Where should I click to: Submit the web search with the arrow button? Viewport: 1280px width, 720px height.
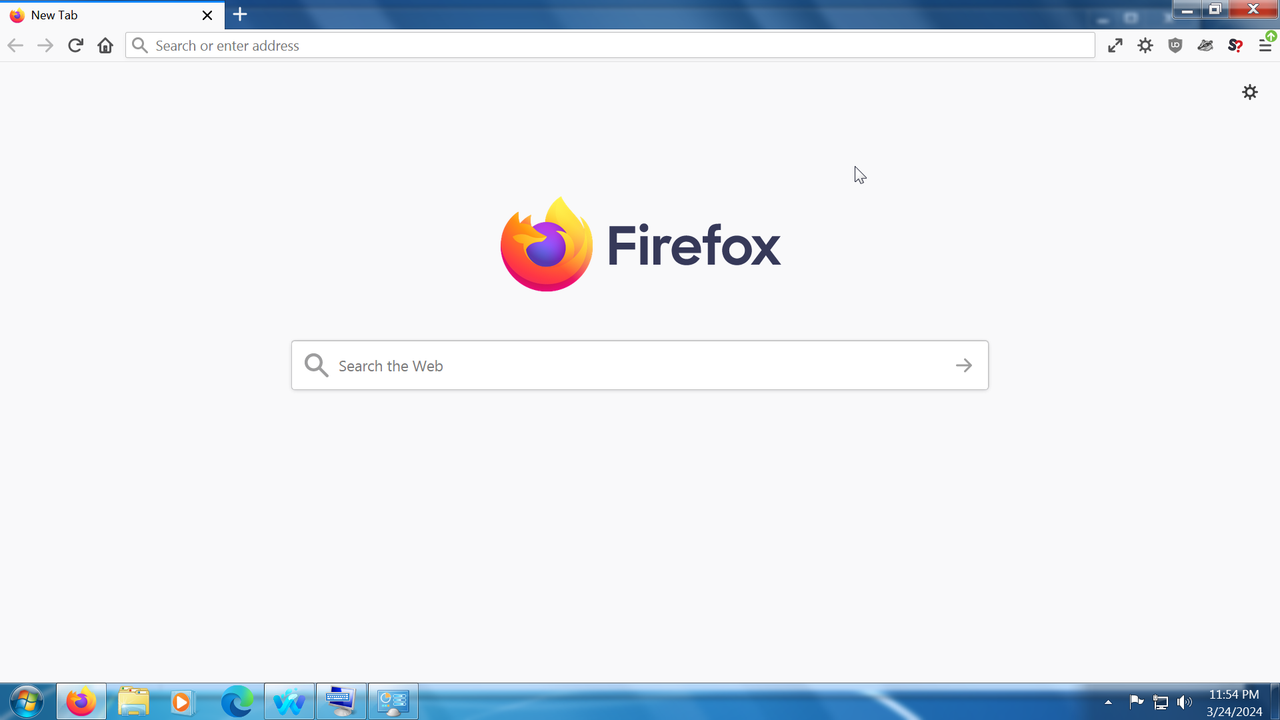tap(964, 365)
